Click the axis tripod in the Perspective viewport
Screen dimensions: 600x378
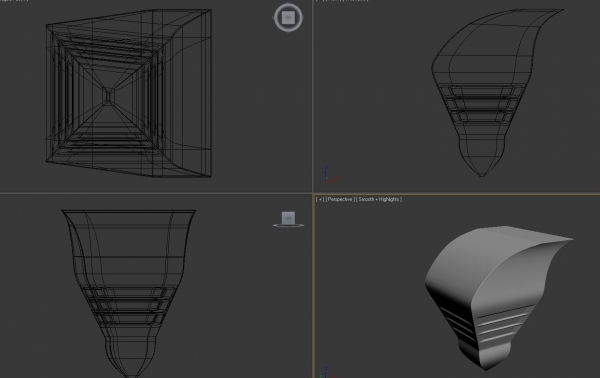pyautogui.click(x=326, y=372)
